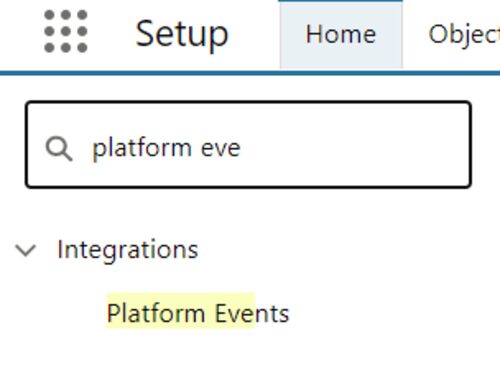
Task: Toggle the arrow beside Integrations
Action: [x=26, y=250]
